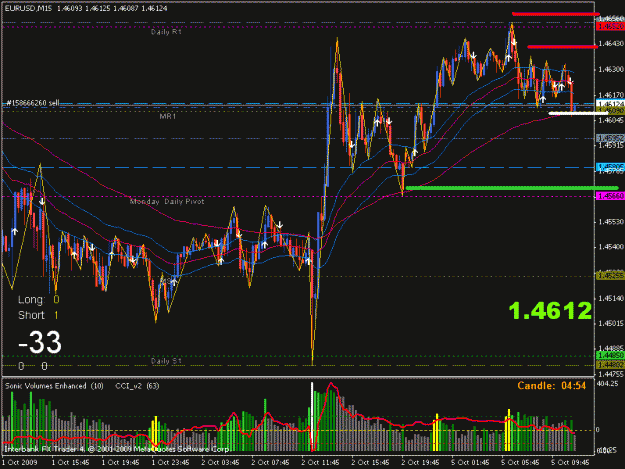Click the 'Monday Daily Pivot' label
This screenshot has width=625, height=469.
(167, 201)
